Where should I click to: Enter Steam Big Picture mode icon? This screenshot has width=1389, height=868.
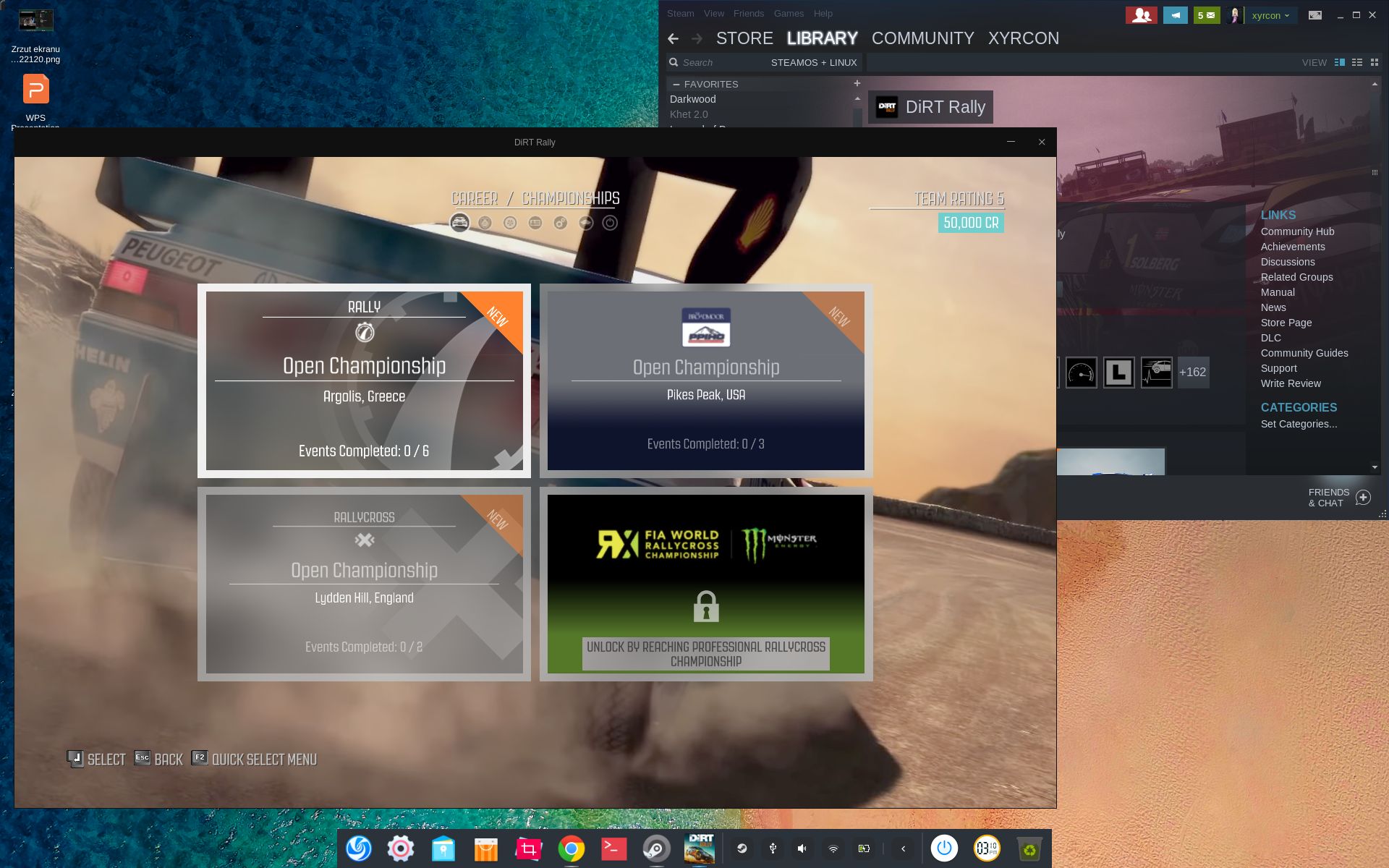(1315, 15)
